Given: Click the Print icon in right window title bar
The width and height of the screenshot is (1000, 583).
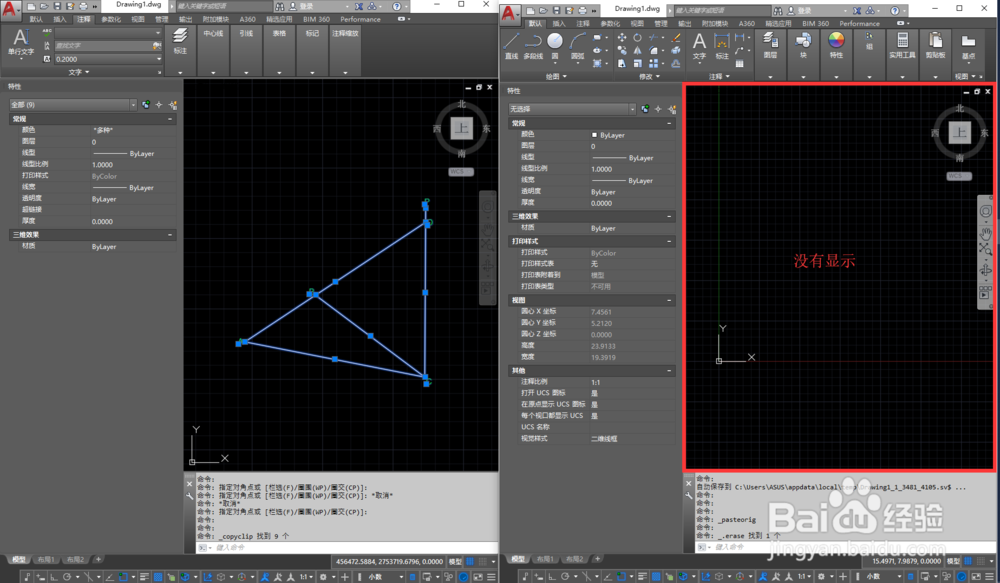Looking at the screenshot, I should [x=582, y=10].
